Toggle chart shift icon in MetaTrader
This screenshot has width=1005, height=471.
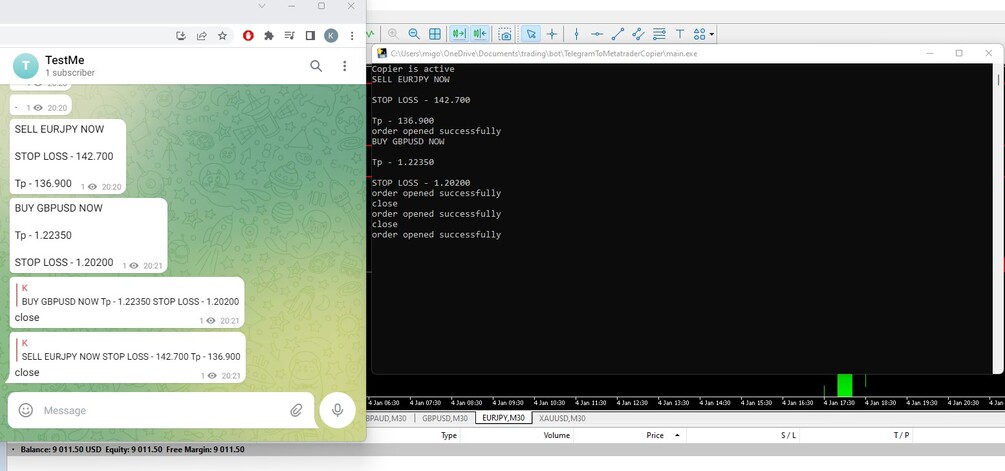tap(479, 34)
